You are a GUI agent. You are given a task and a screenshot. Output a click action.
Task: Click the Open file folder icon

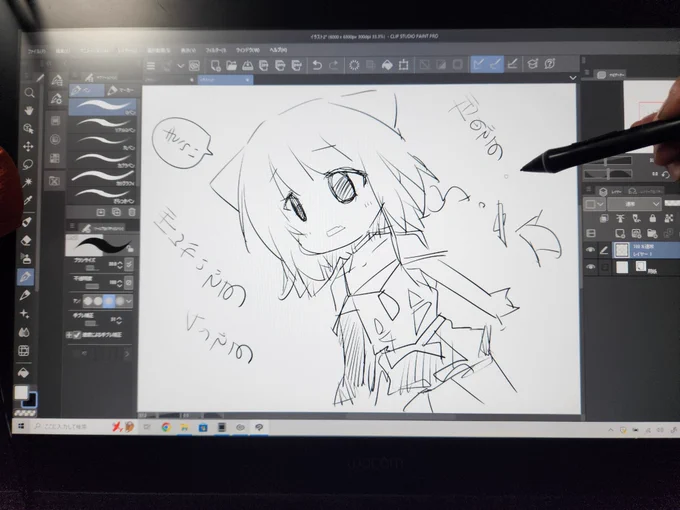click(232, 65)
